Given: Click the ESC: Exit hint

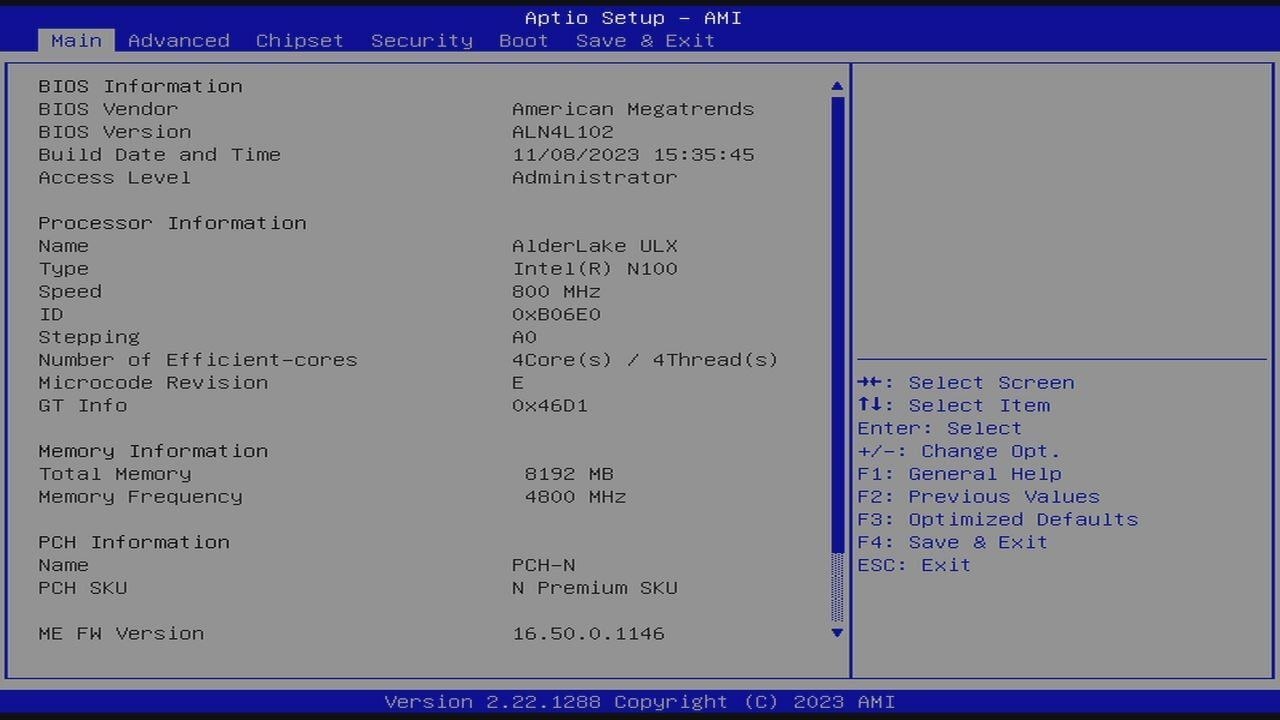Looking at the screenshot, I should point(914,565).
